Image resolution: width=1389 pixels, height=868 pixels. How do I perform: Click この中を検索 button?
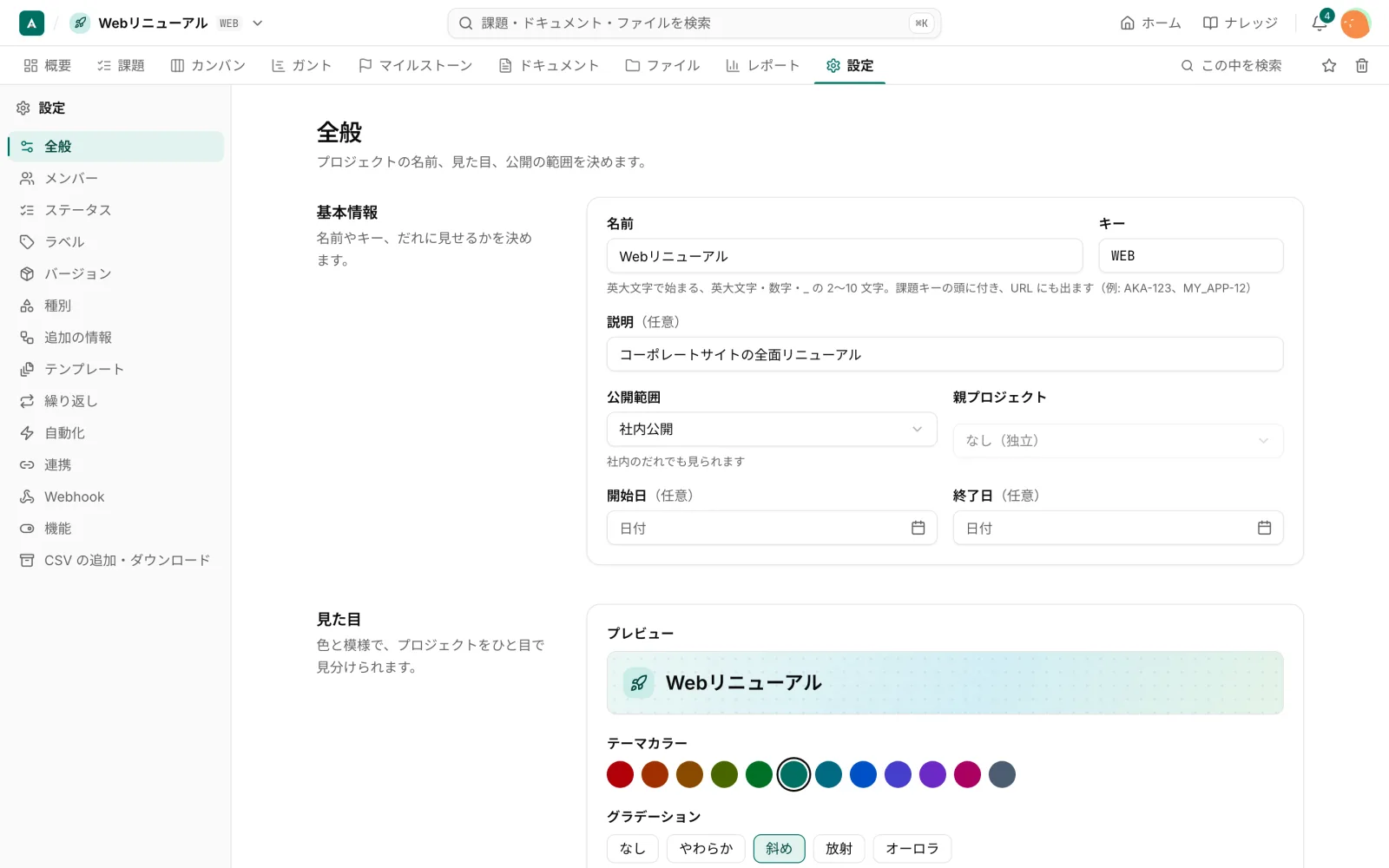(1231, 65)
